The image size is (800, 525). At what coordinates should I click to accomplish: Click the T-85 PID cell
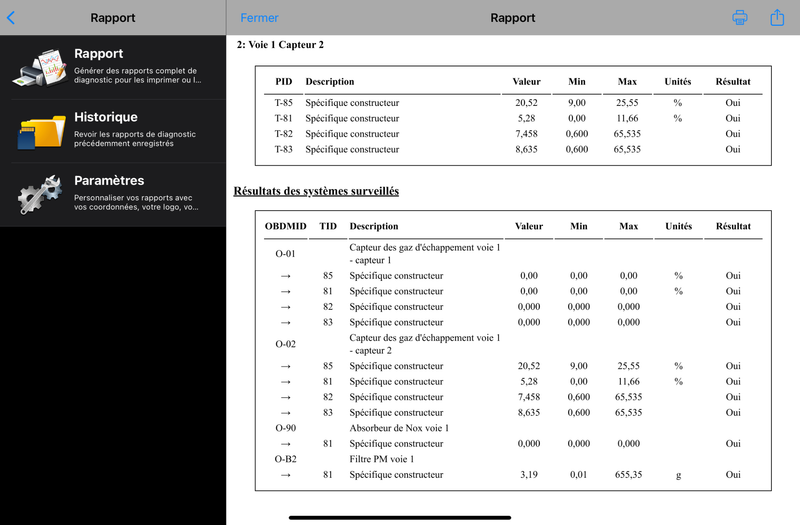pos(284,103)
